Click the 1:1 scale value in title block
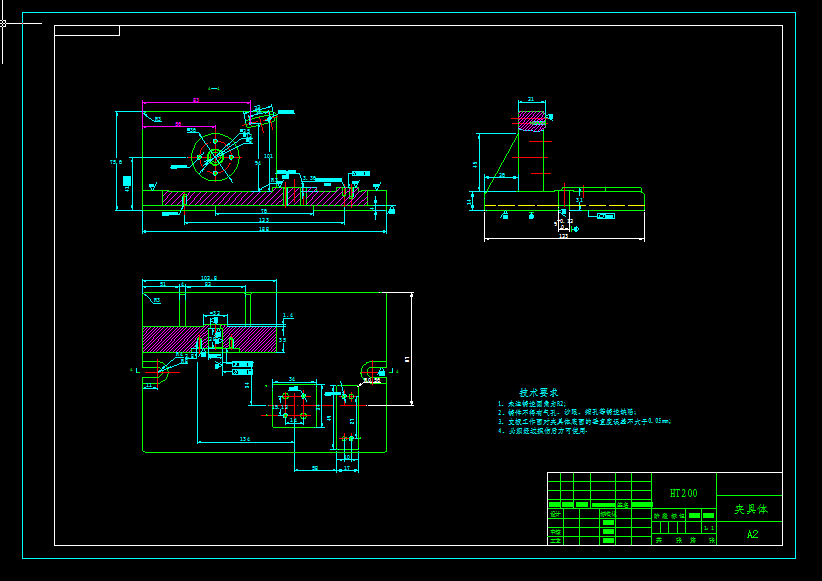This screenshot has width=822, height=581. (709, 528)
